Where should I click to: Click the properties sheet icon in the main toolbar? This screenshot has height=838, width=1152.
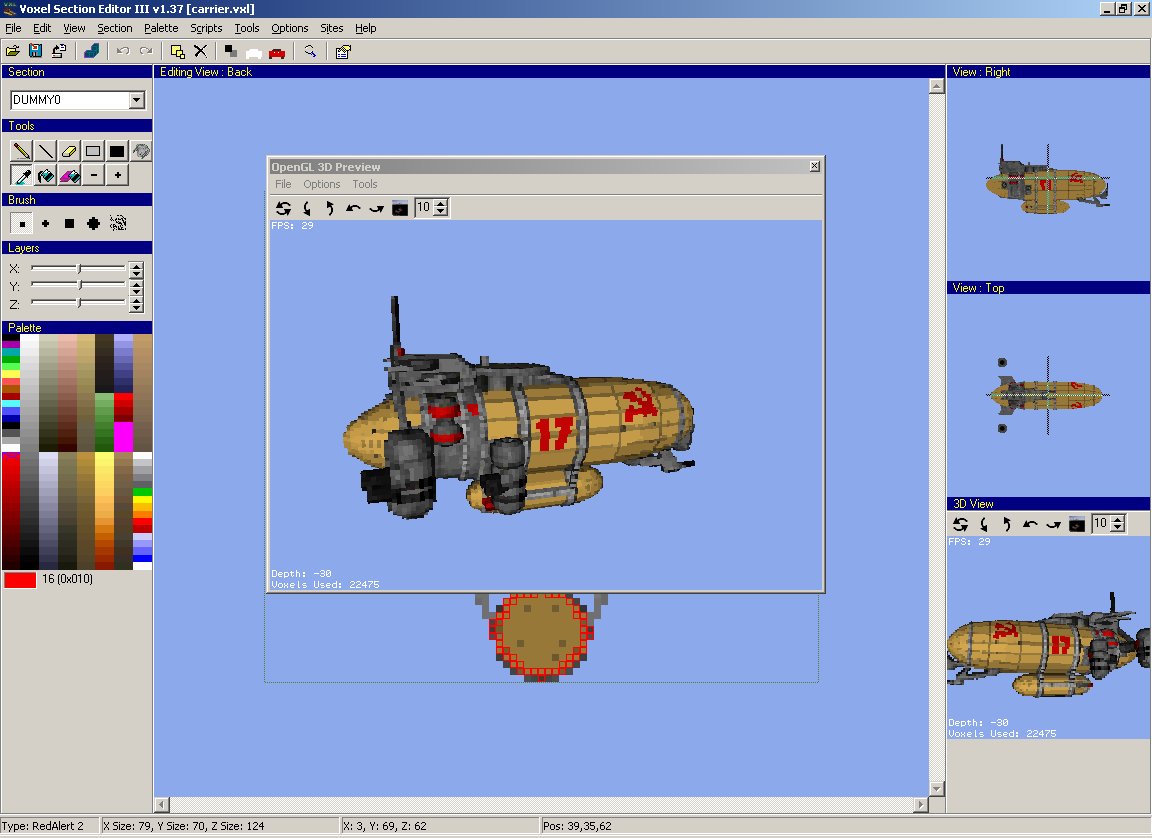[x=343, y=51]
